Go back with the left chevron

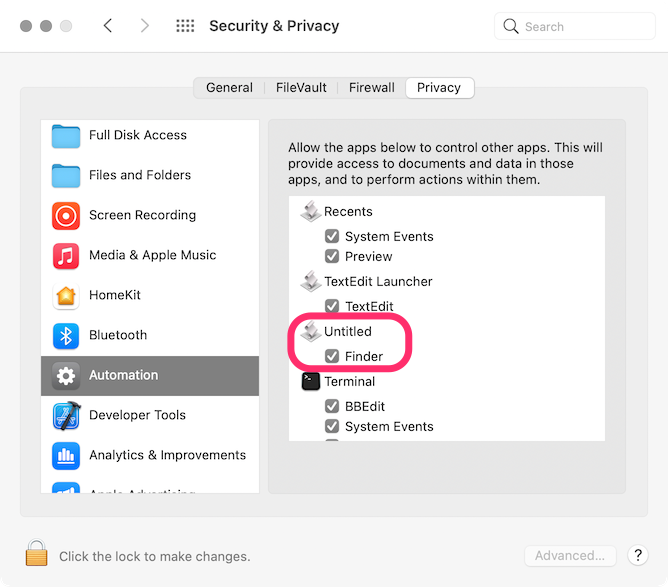coord(108,26)
